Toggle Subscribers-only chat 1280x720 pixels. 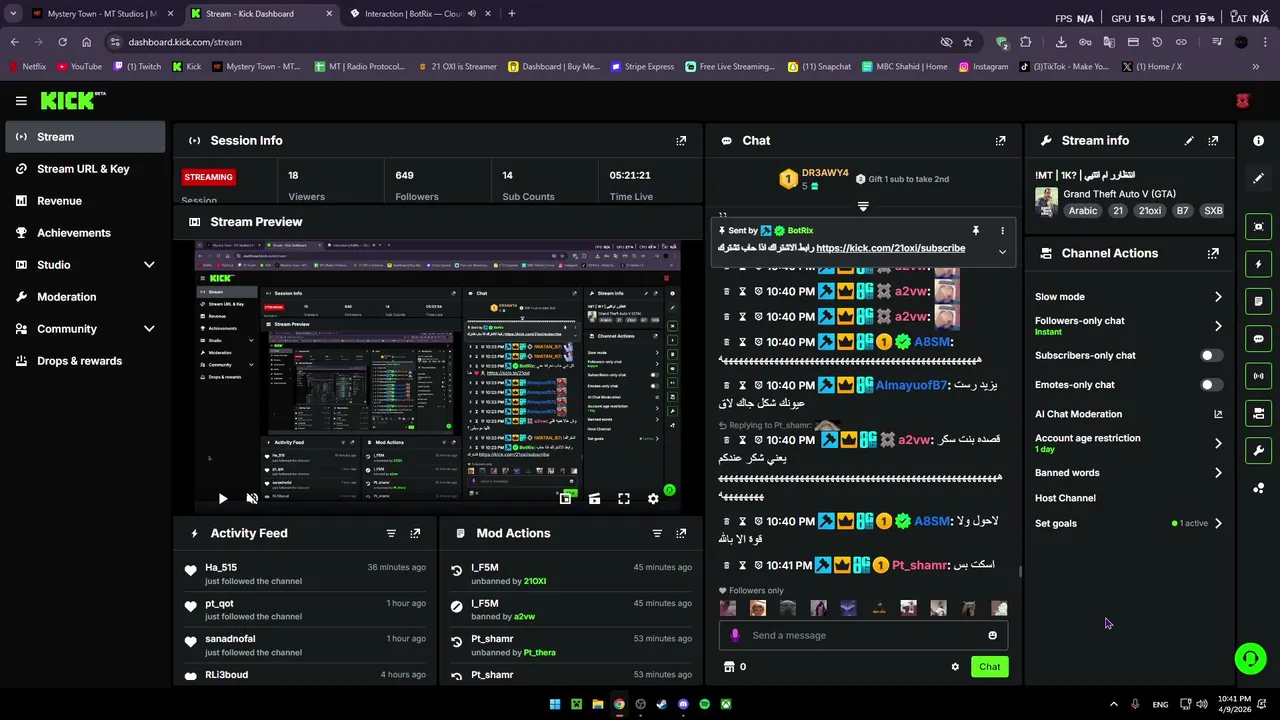pyautogui.click(x=1210, y=356)
